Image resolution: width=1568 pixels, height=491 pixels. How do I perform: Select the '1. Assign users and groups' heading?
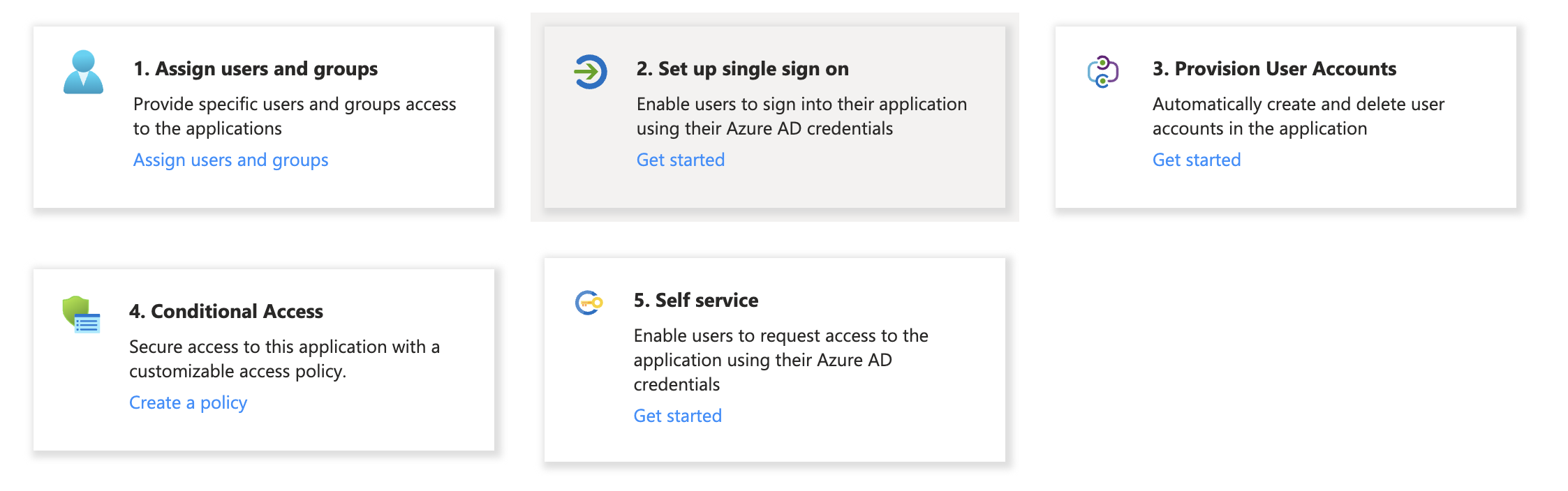coord(256,68)
